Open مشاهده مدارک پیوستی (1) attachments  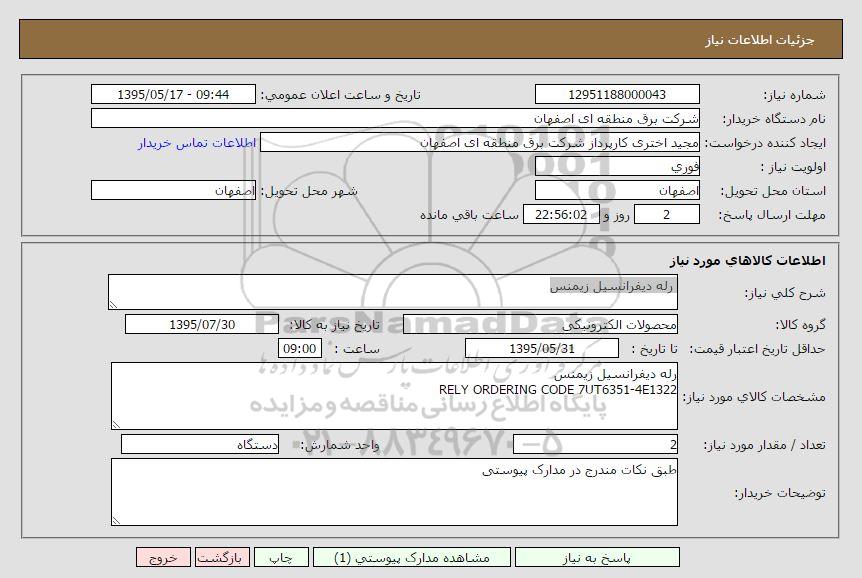[x=412, y=558]
